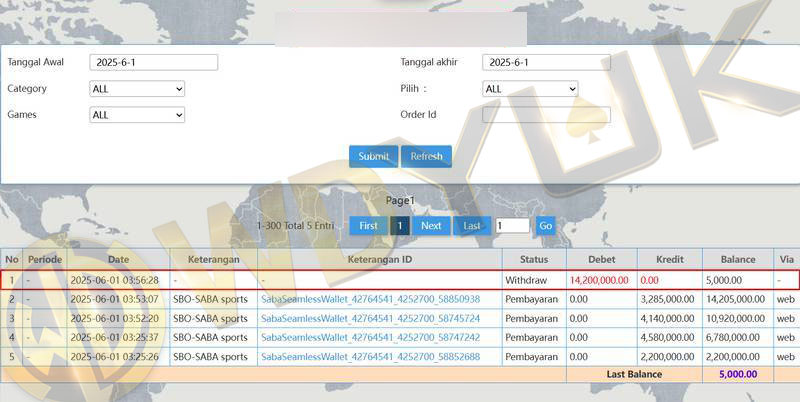Open link ending 58852688
Screen dimensions: 800x402
click(370, 357)
